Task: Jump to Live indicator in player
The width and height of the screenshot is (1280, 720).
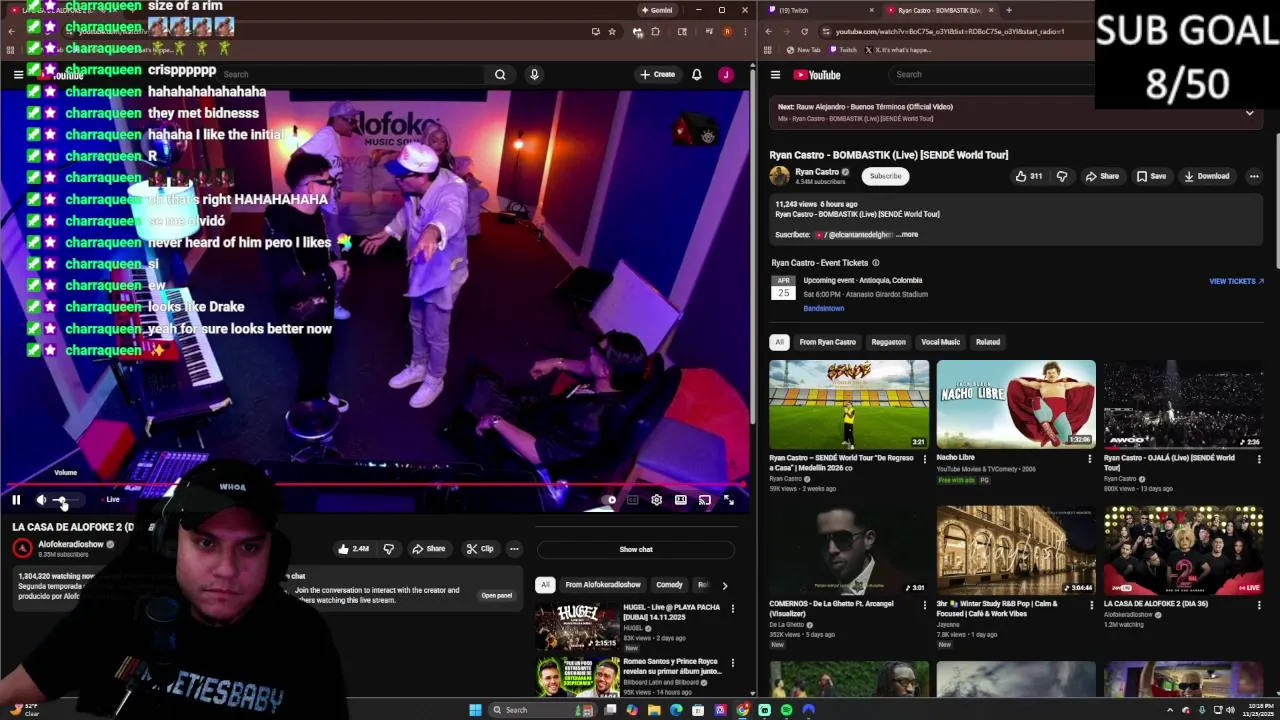Action: (x=112, y=500)
